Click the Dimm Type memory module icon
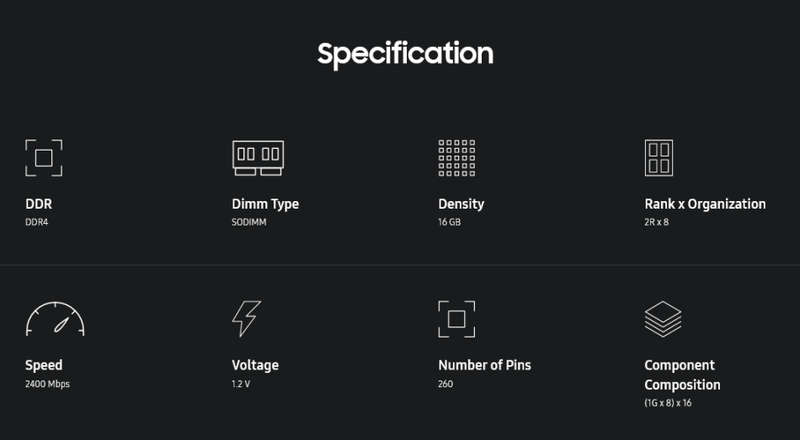This screenshot has width=800, height=440. 258,158
